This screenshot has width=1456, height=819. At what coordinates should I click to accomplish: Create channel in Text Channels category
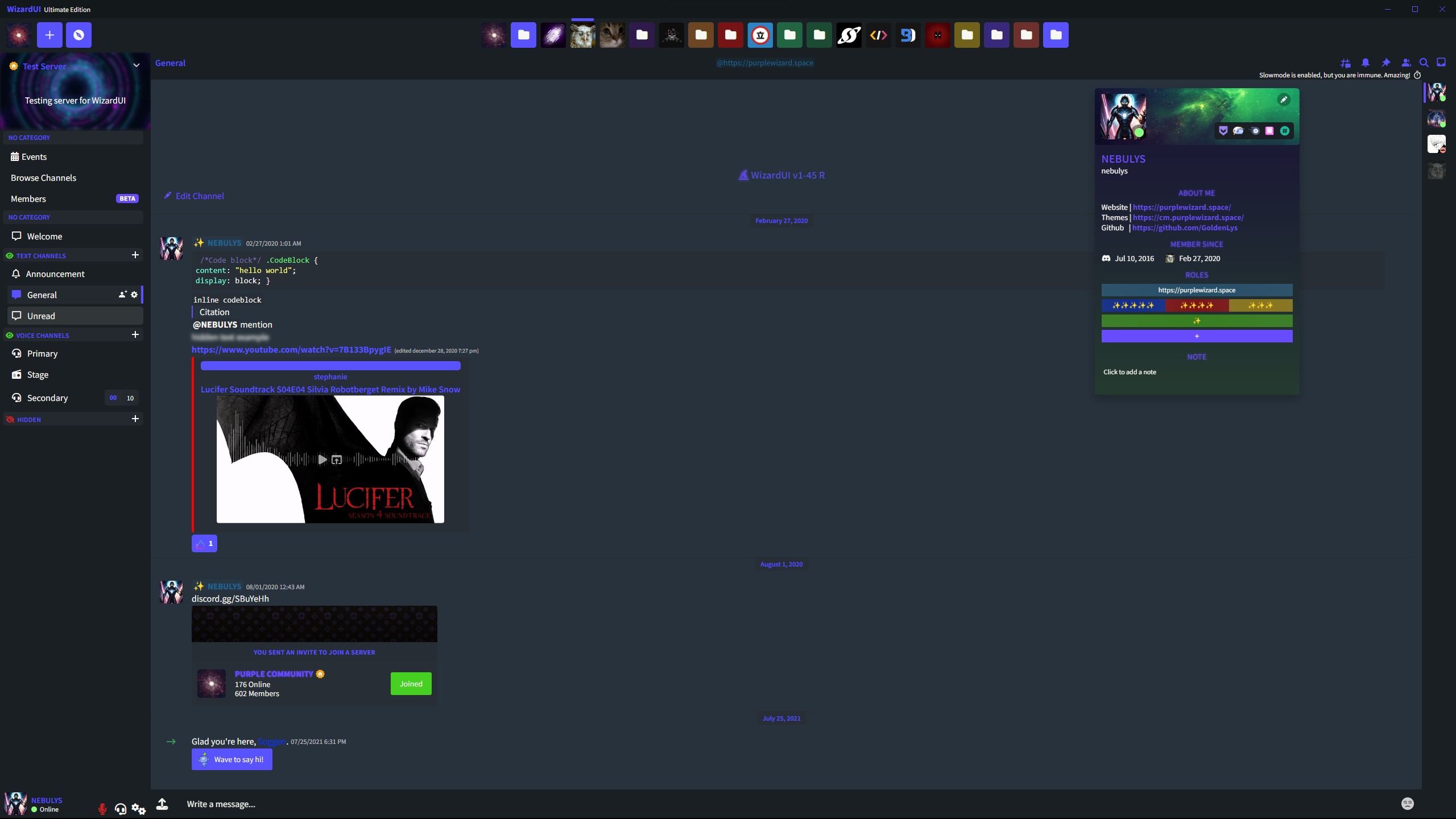click(x=135, y=255)
